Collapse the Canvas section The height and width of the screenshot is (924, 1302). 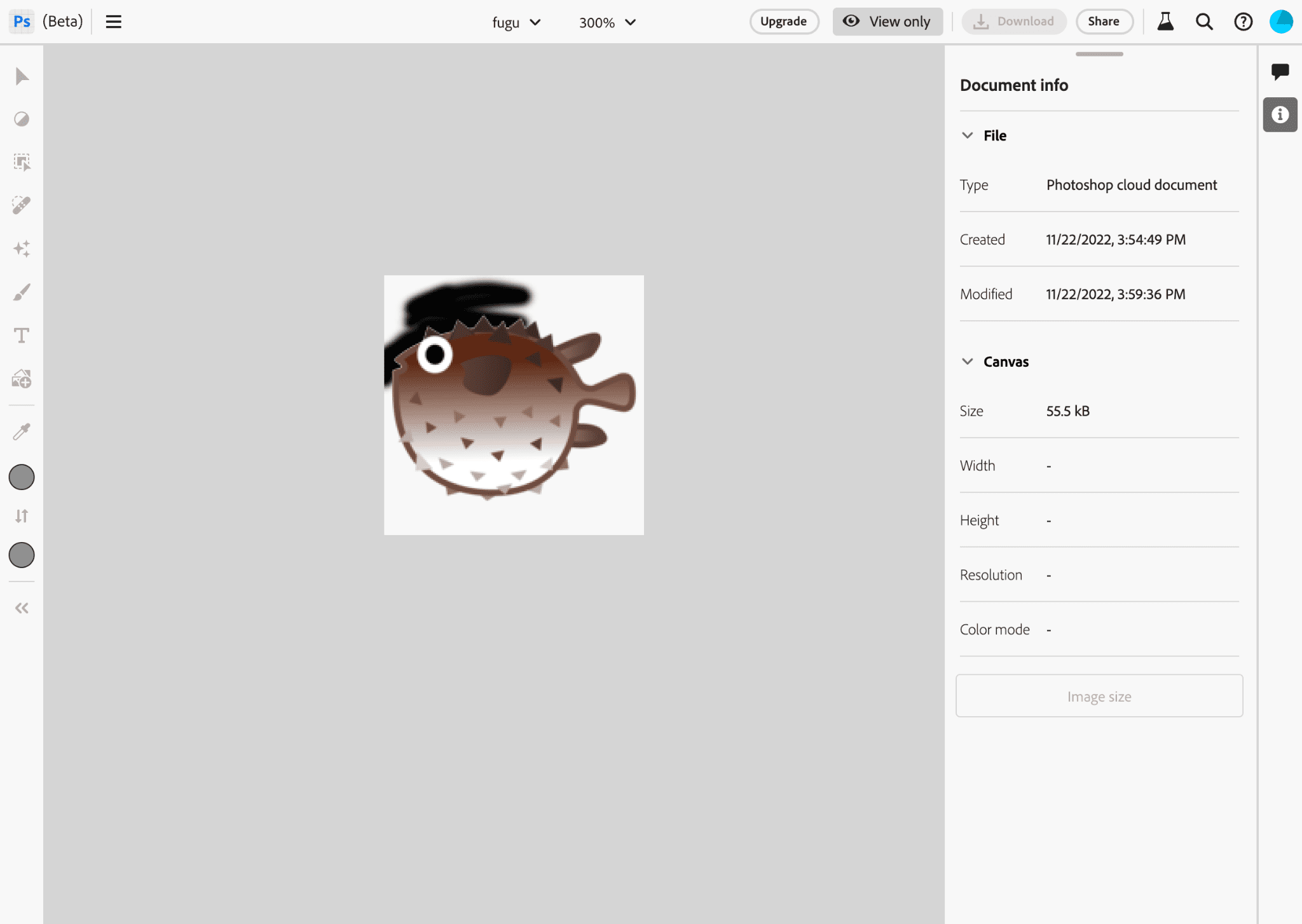[x=967, y=361]
